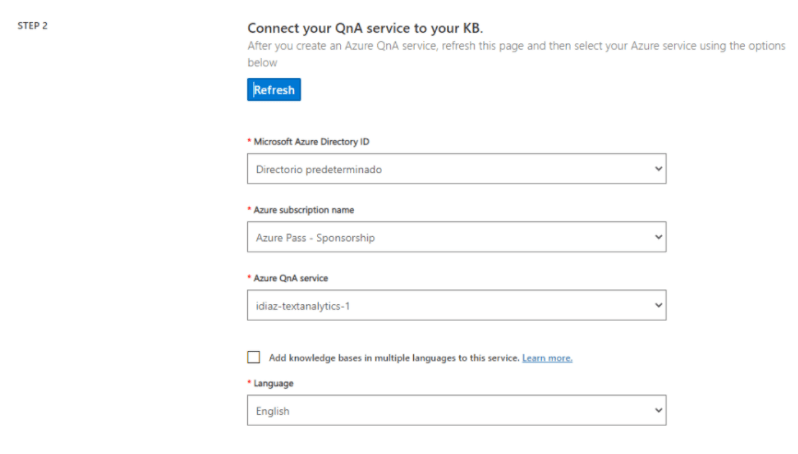Open the Language dropdown showing English
The width and height of the screenshot is (798, 454).
click(x=457, y=410)
